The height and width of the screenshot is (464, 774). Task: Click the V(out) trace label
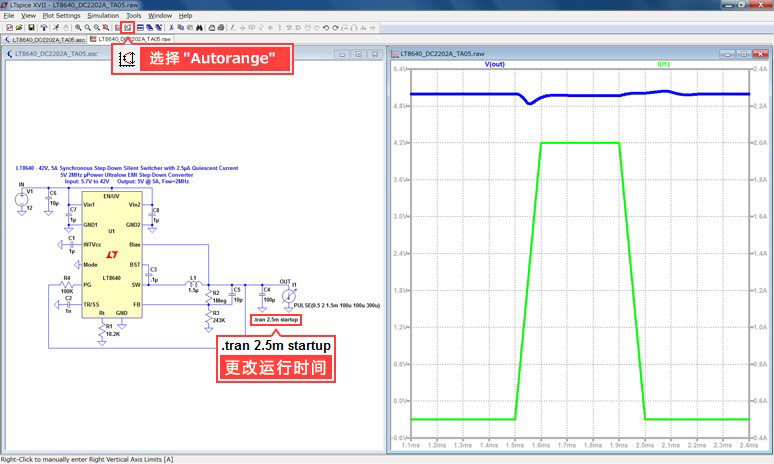click(x=494, y=63)
